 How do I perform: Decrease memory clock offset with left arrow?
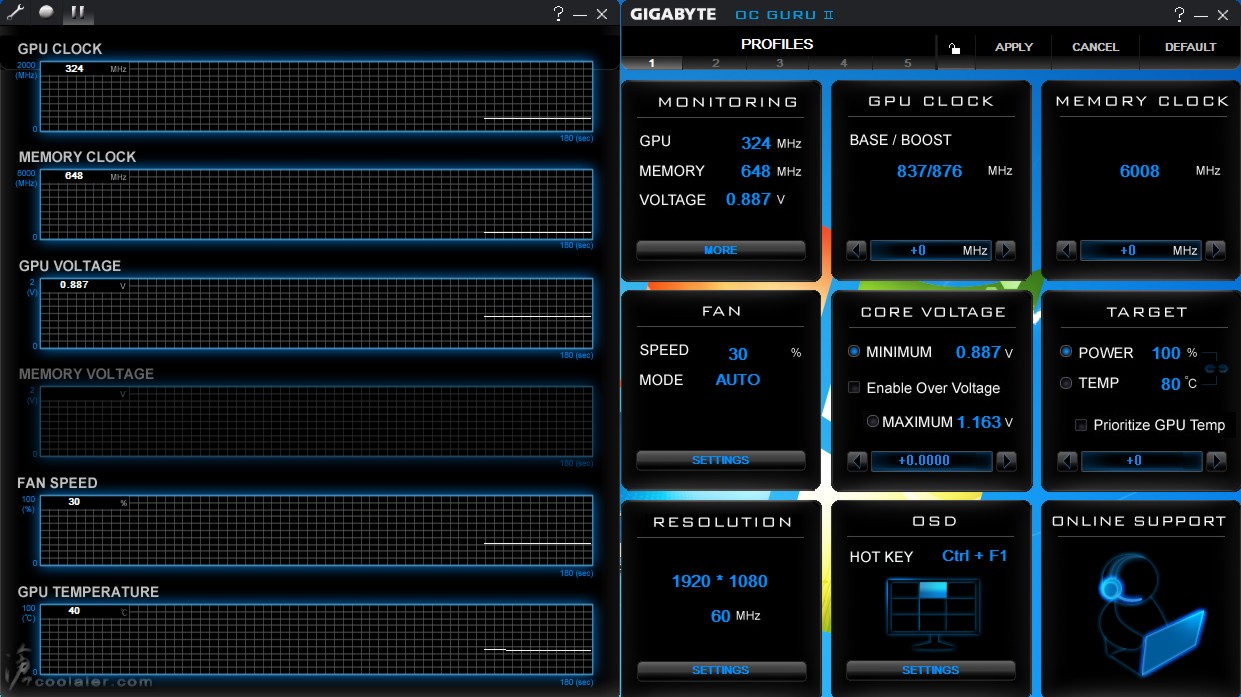(x=1067, y=250)
